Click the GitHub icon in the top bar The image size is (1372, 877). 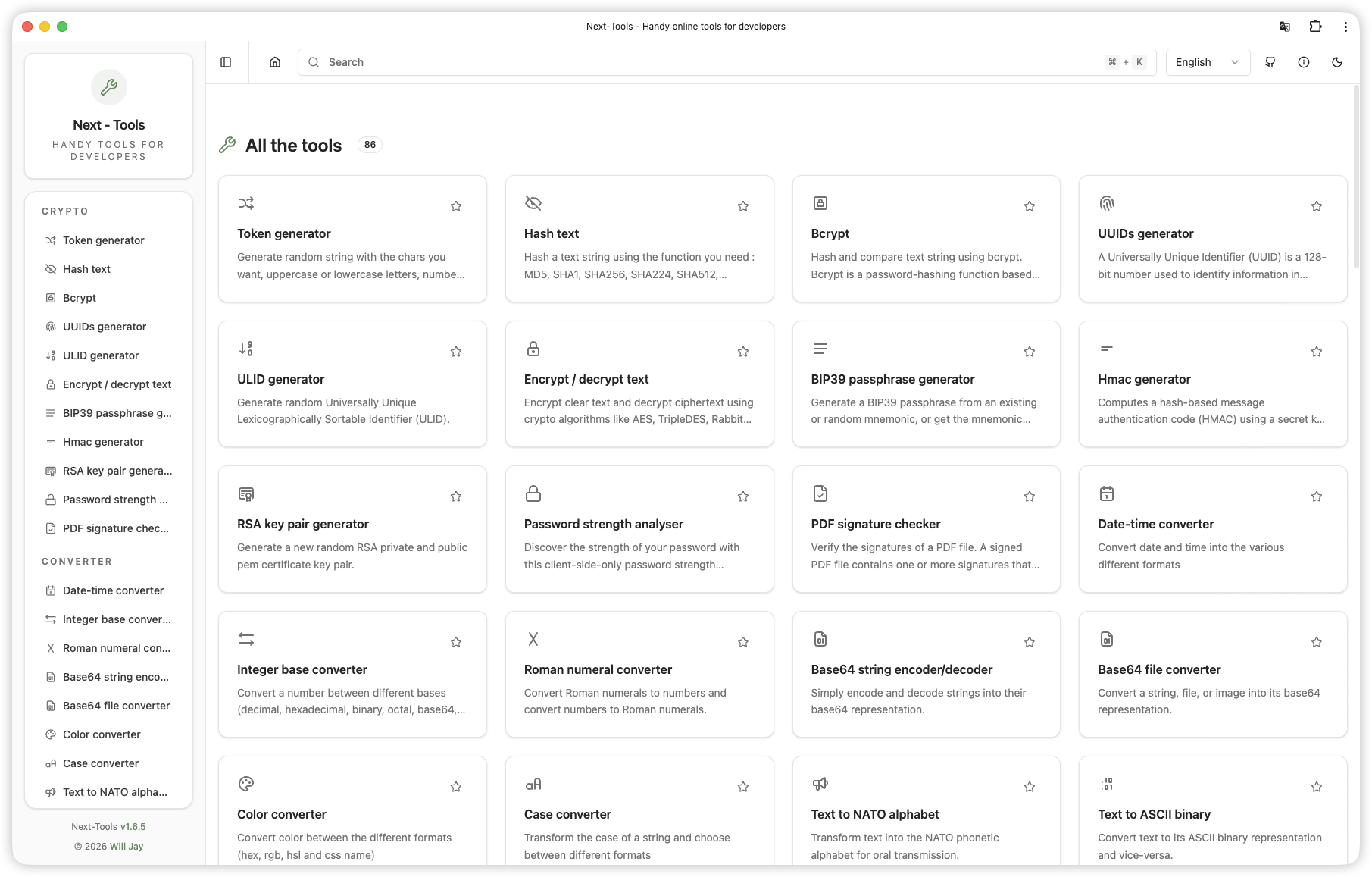point(1270,62)
